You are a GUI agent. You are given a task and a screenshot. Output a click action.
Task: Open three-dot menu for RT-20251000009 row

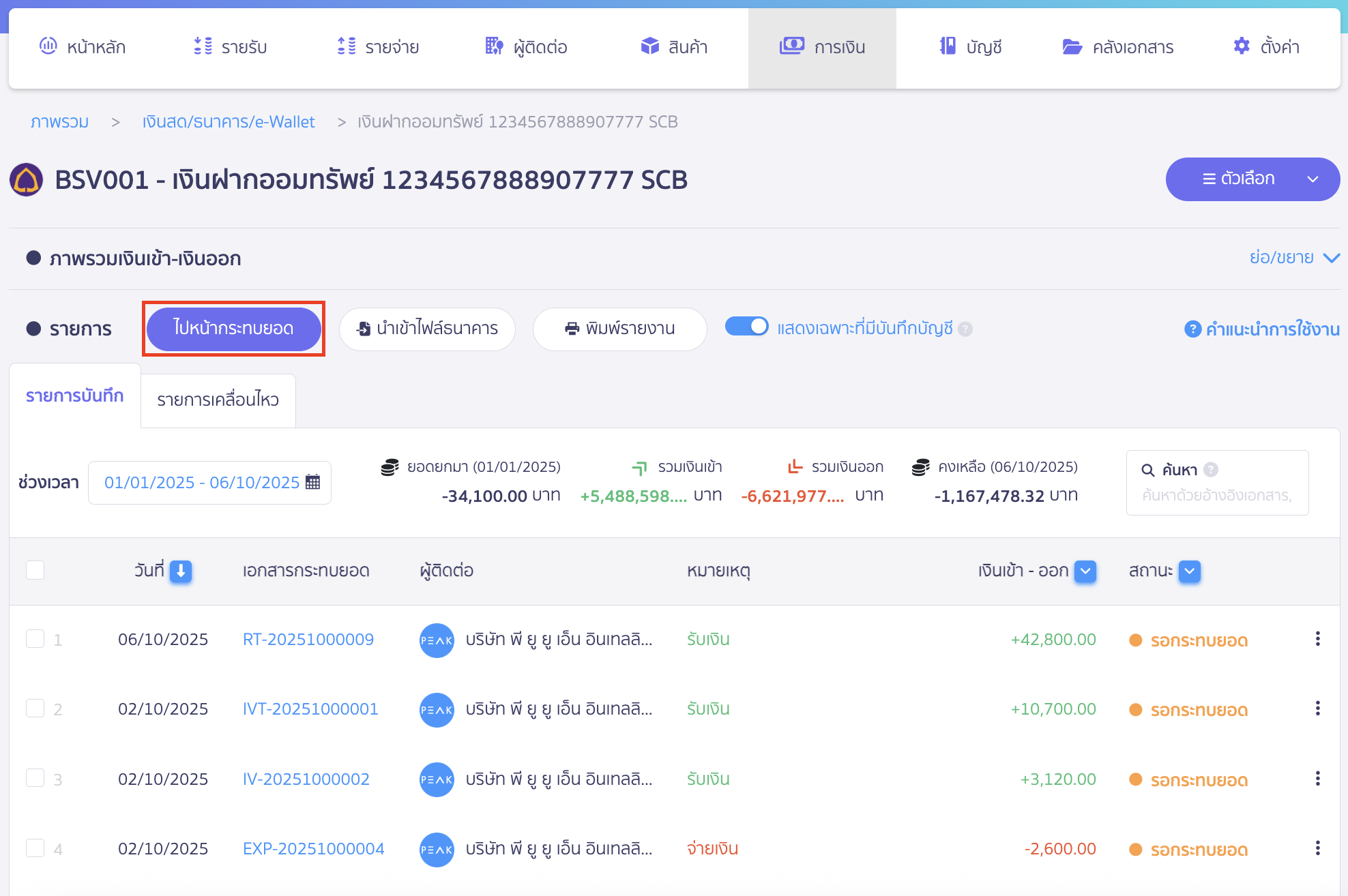click(x=1317, y=639)
